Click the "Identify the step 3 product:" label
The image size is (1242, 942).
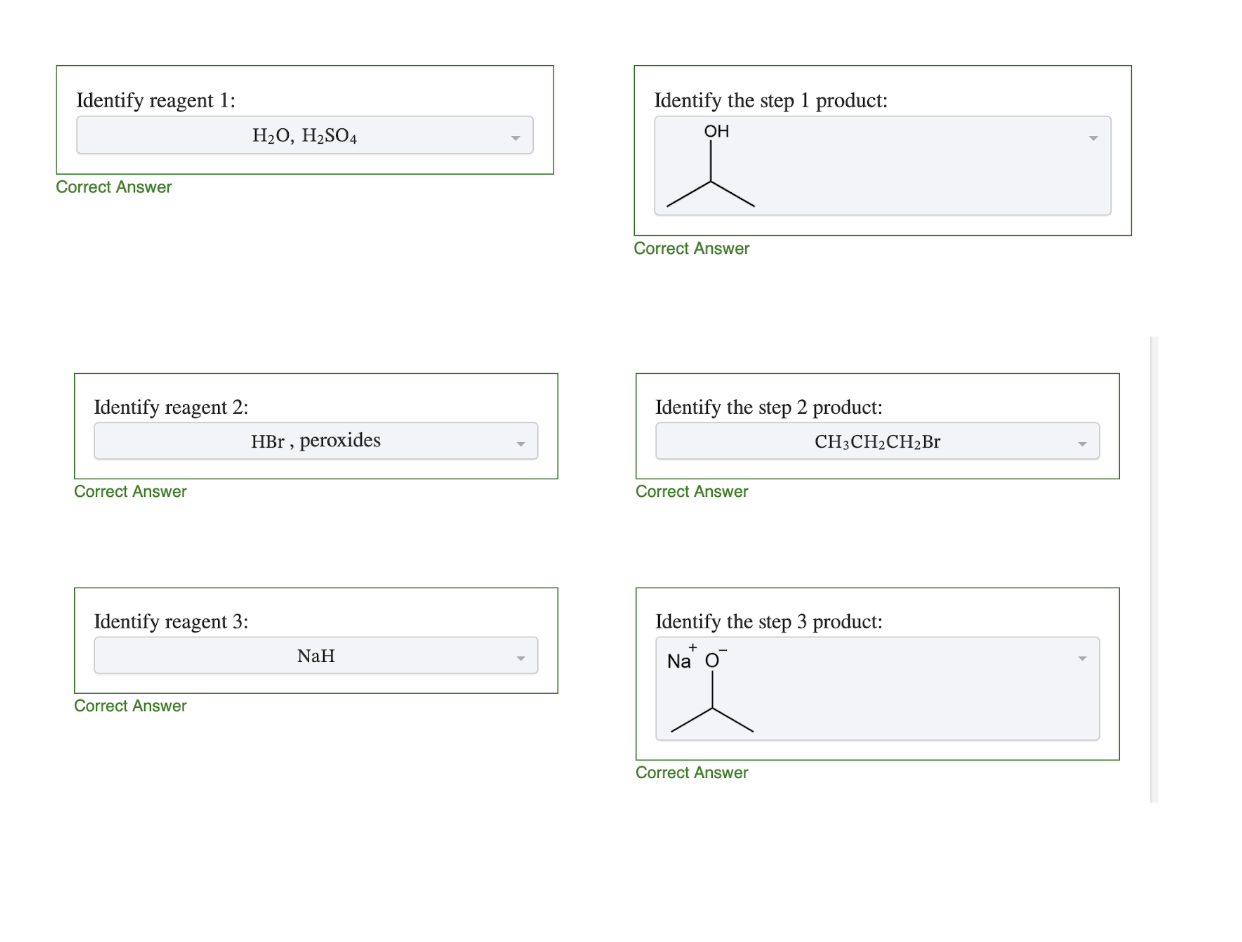point(768,621)
